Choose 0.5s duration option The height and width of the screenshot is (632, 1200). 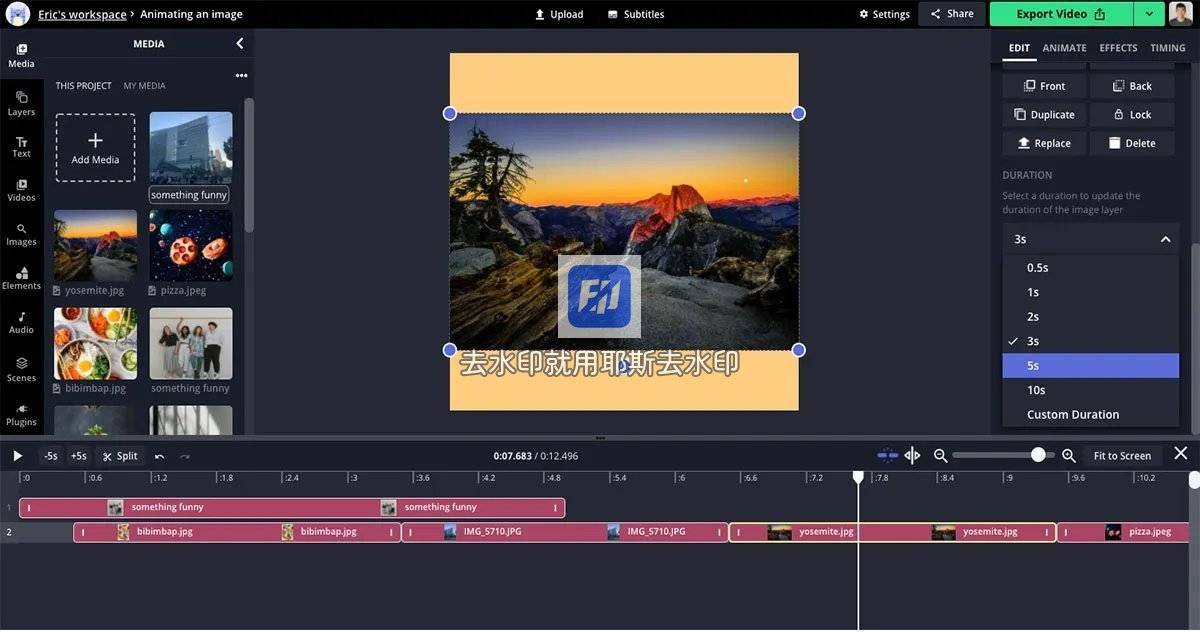click(1091, 268)
